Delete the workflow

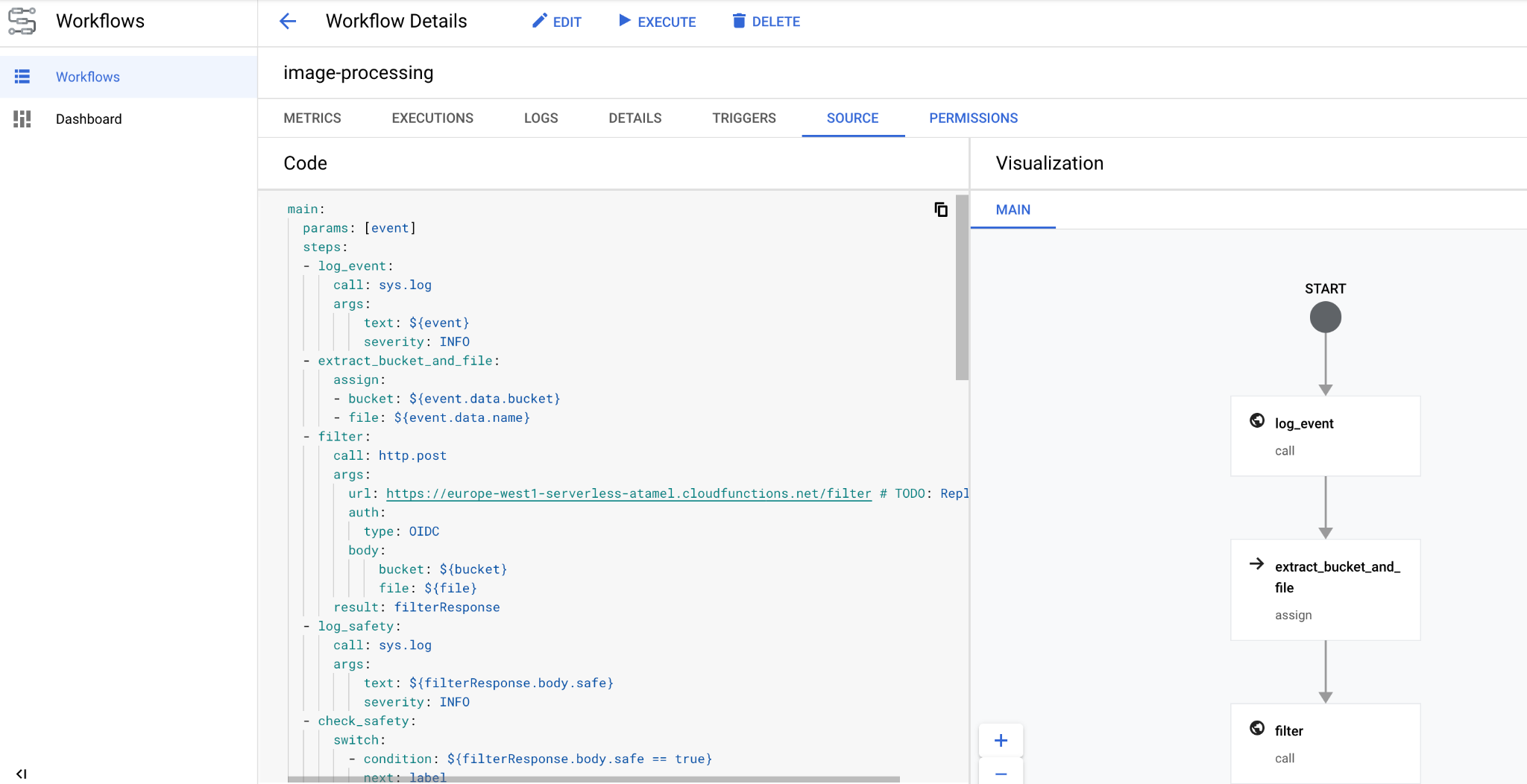pos(766,22)
